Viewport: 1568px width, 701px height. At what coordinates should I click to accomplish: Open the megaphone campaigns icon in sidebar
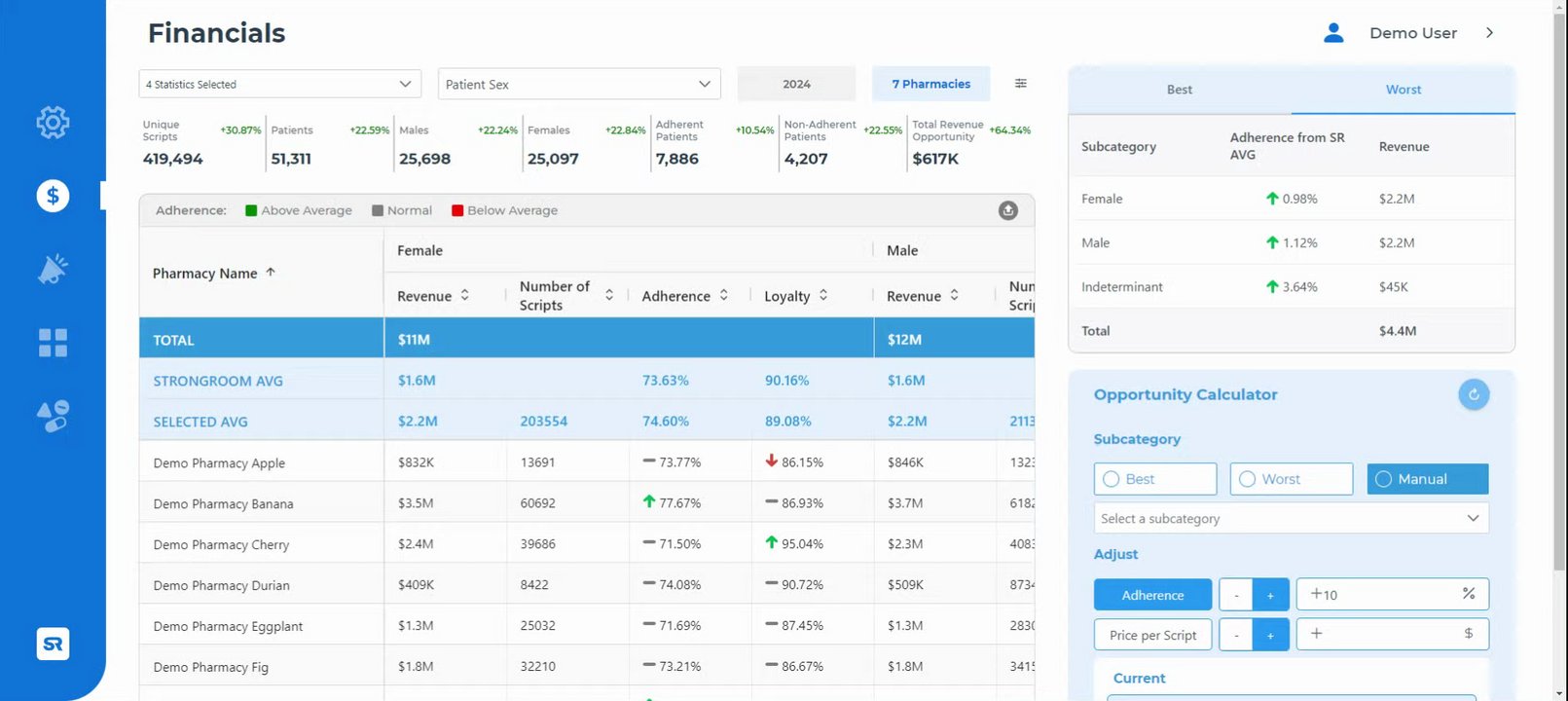(53, 269)
